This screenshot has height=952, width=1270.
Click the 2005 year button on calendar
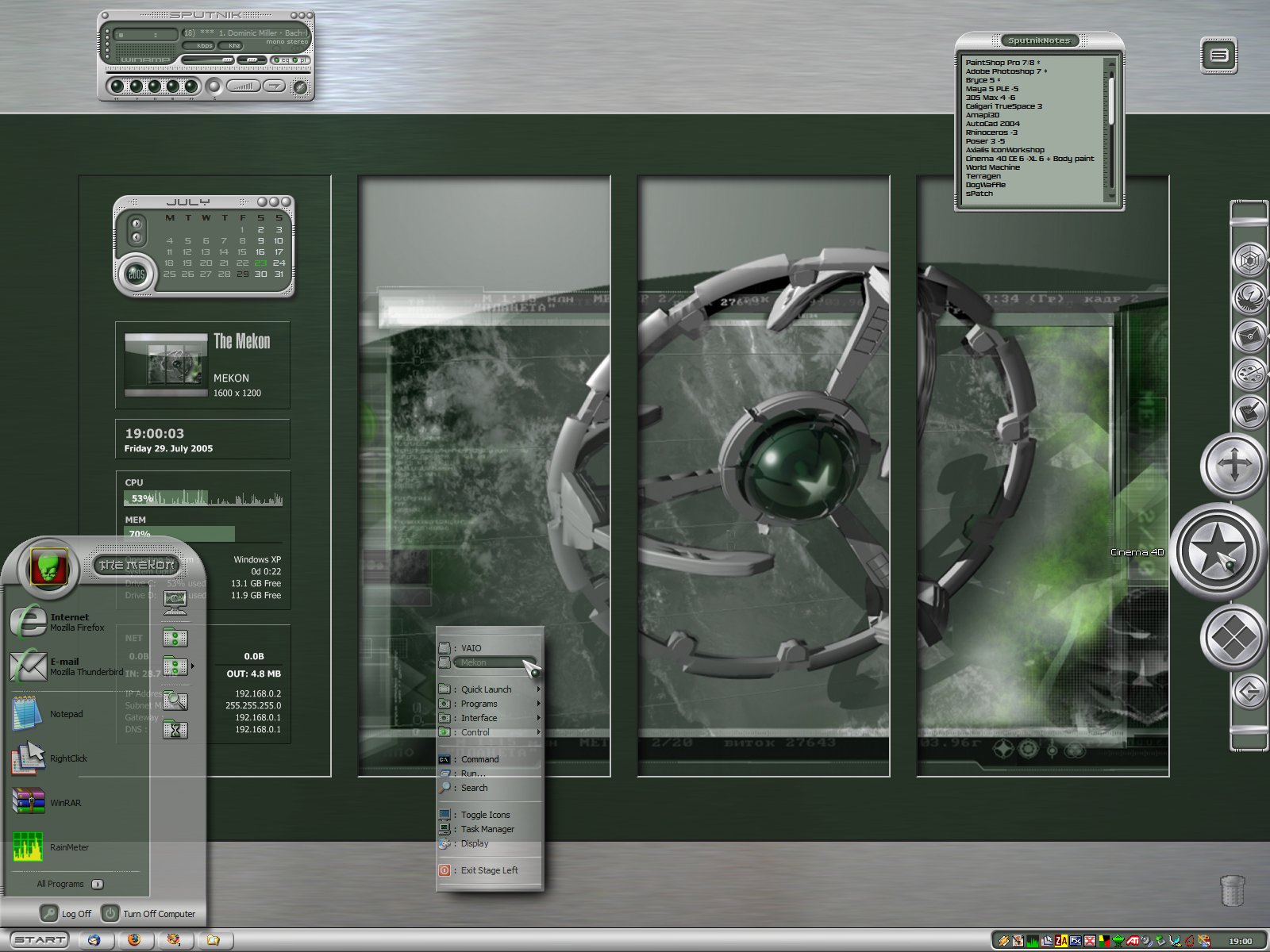137,274
